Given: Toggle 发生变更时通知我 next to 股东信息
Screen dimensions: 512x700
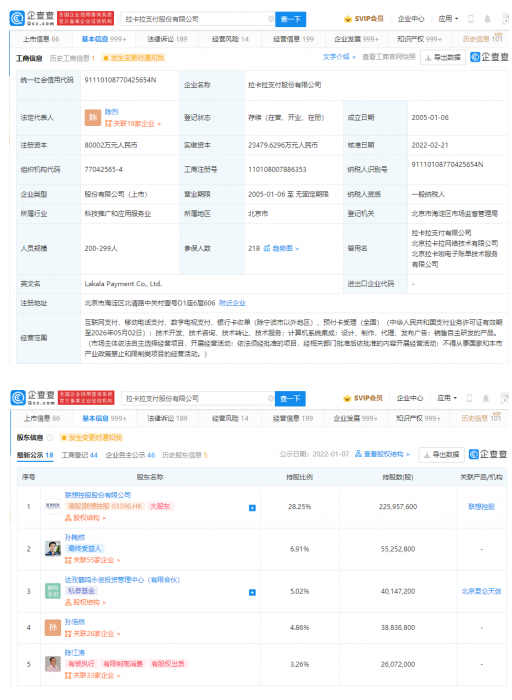Looking at the screenshot, I should pyautogui.click(x=92, y=438).
